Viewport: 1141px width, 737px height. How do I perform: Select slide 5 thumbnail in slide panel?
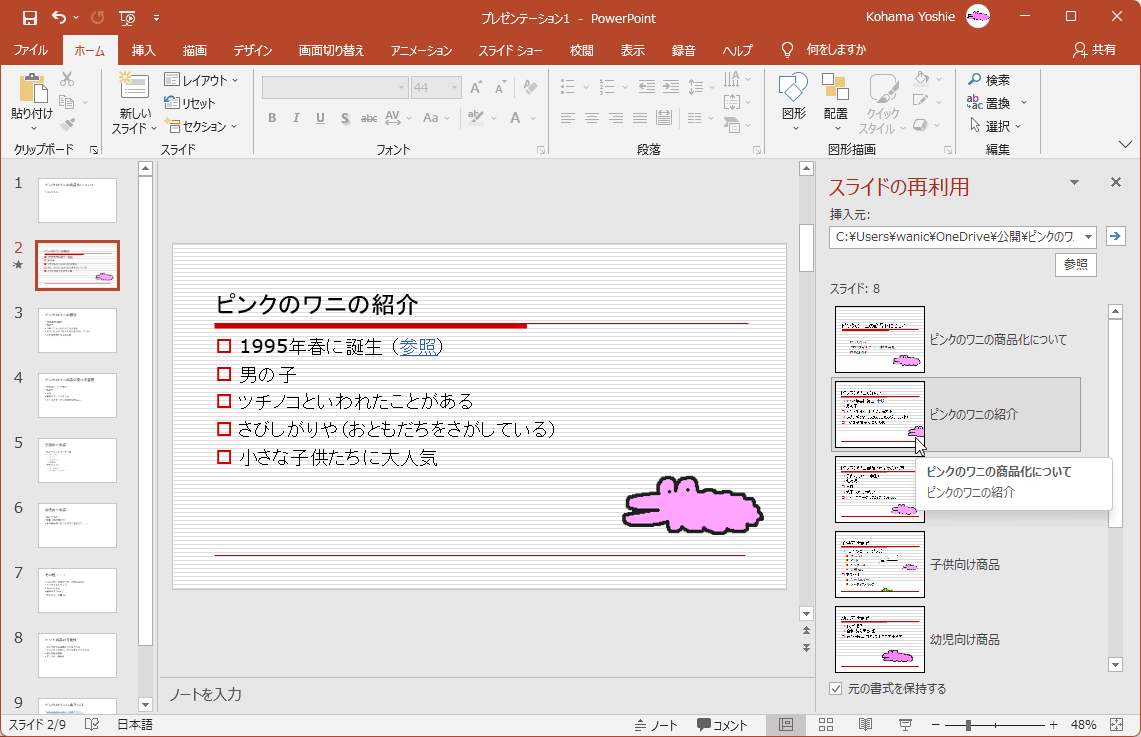click(77, 460)
